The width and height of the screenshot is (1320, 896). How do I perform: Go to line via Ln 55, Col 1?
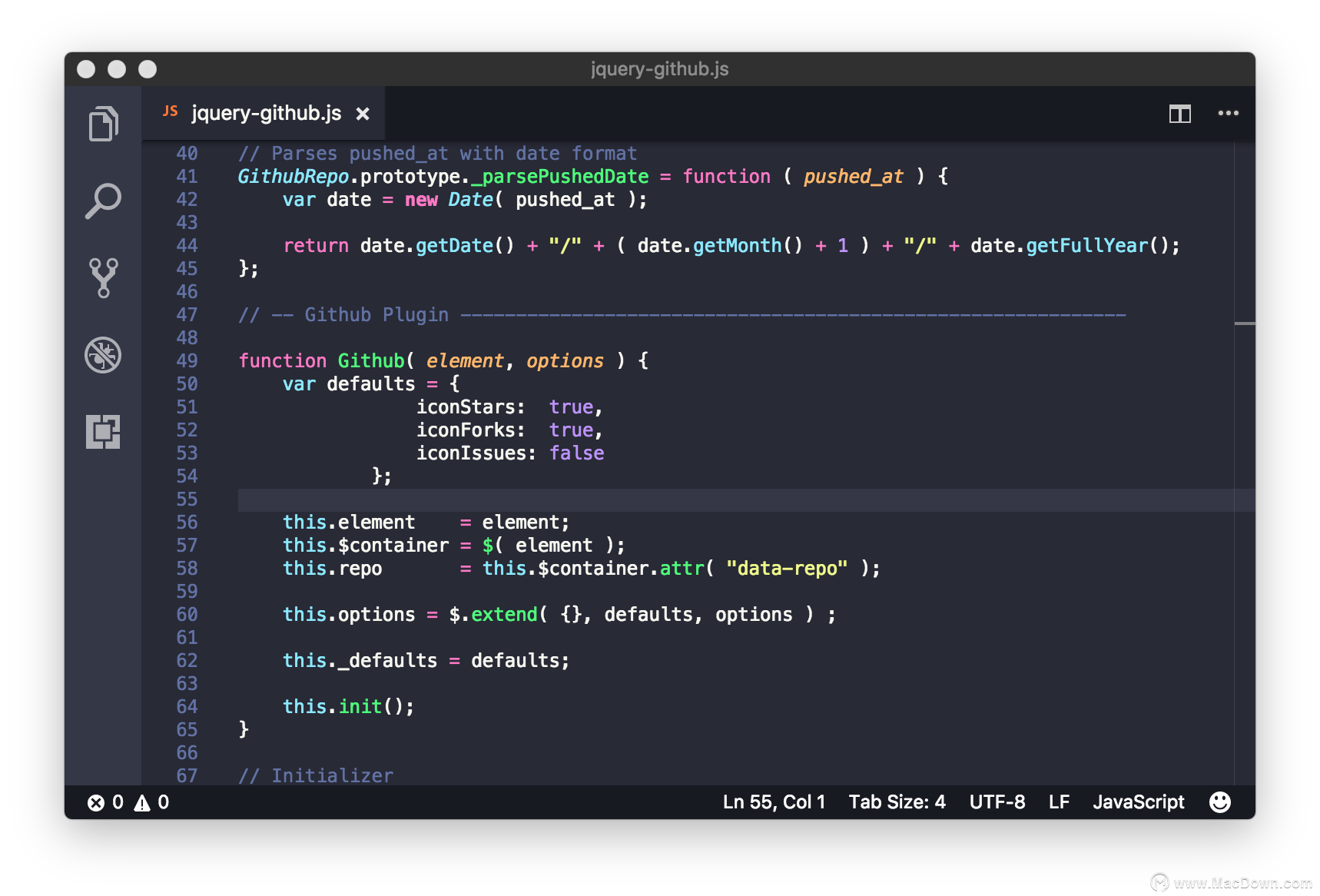774,802
